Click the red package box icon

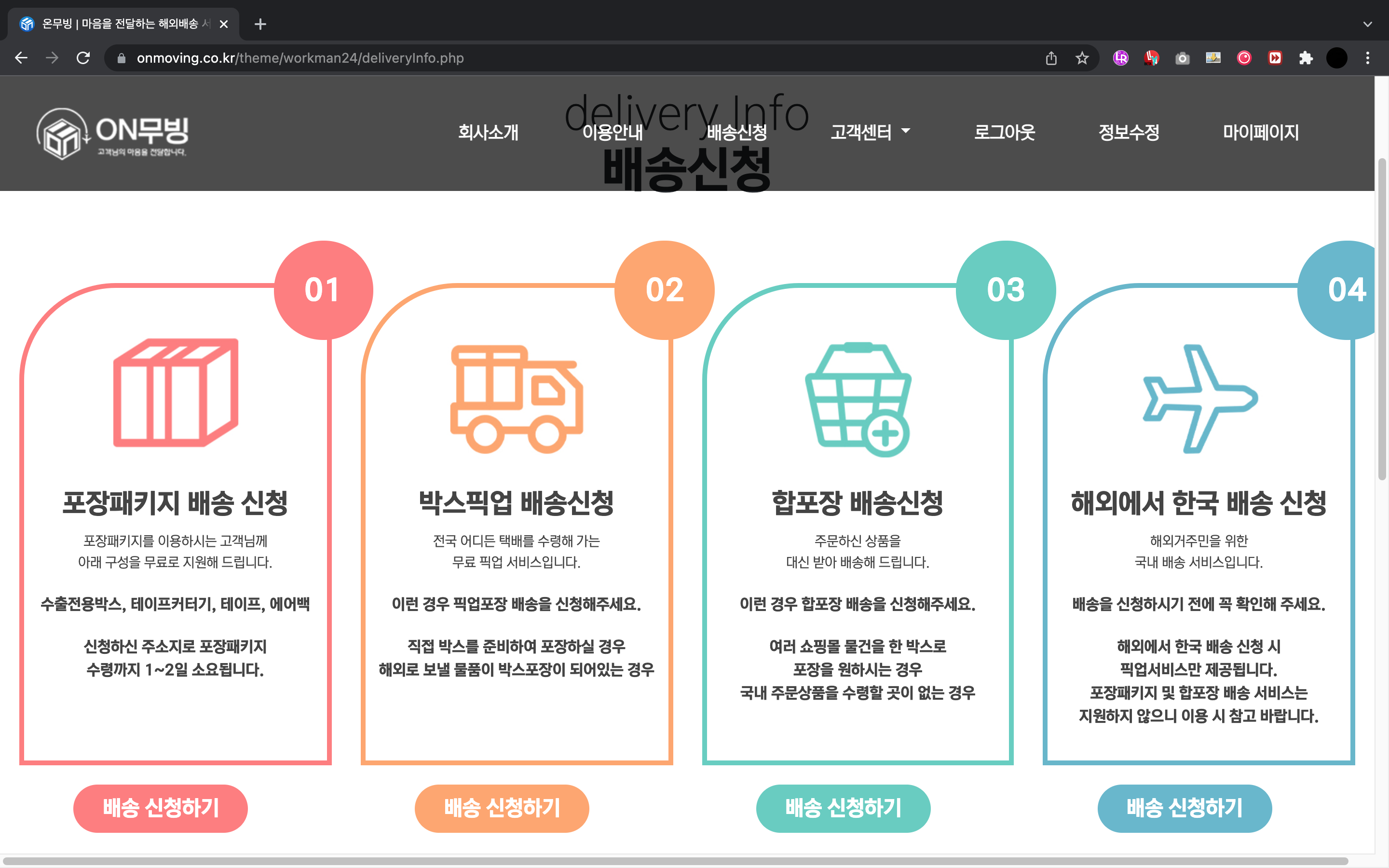[x=176, y=393]
